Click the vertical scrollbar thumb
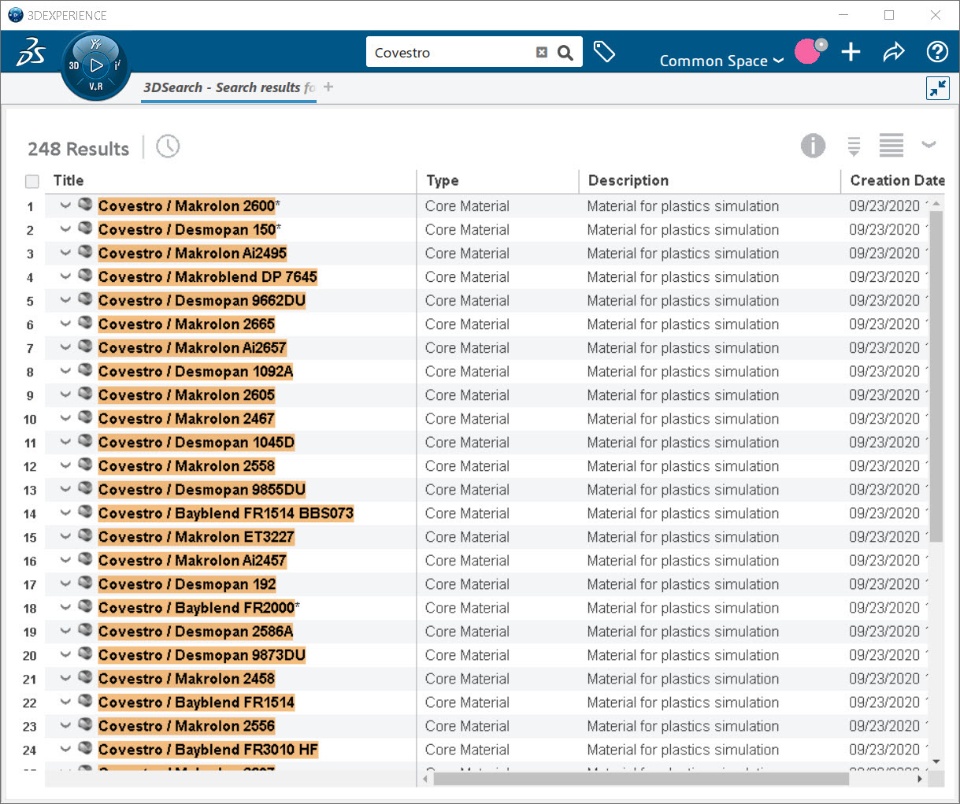The width and height of the screenshot is (960, 804). (x=936, y=376)
